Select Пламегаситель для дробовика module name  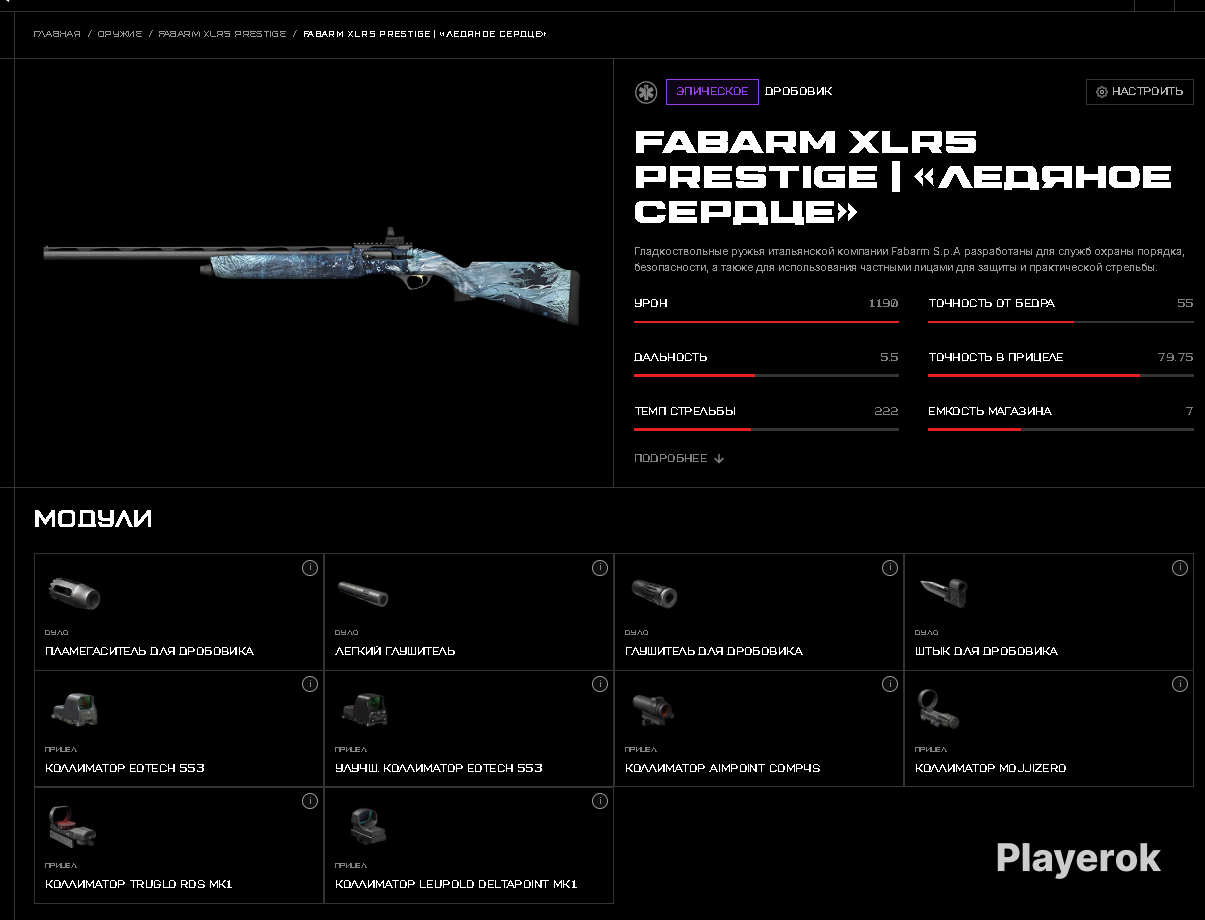149,651
